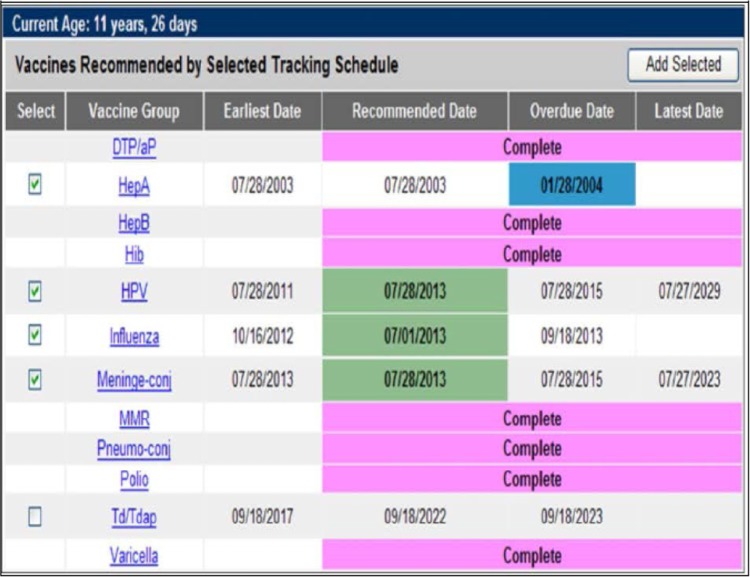
Task: Check the Td/Tdap checkbox
Action: pos(36,516)
